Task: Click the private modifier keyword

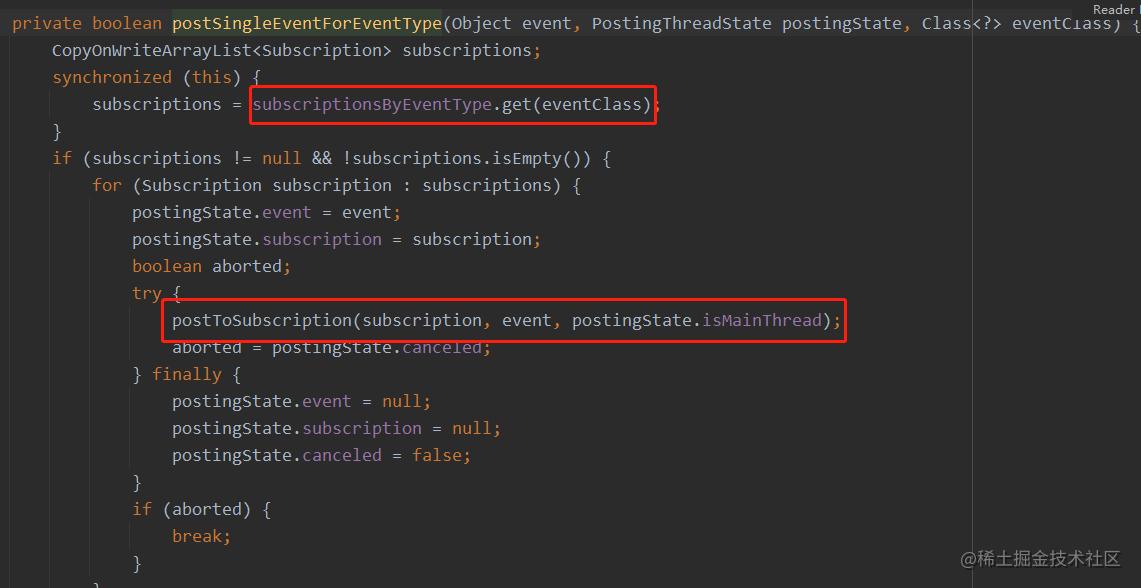Action: (x=47, y=23)
